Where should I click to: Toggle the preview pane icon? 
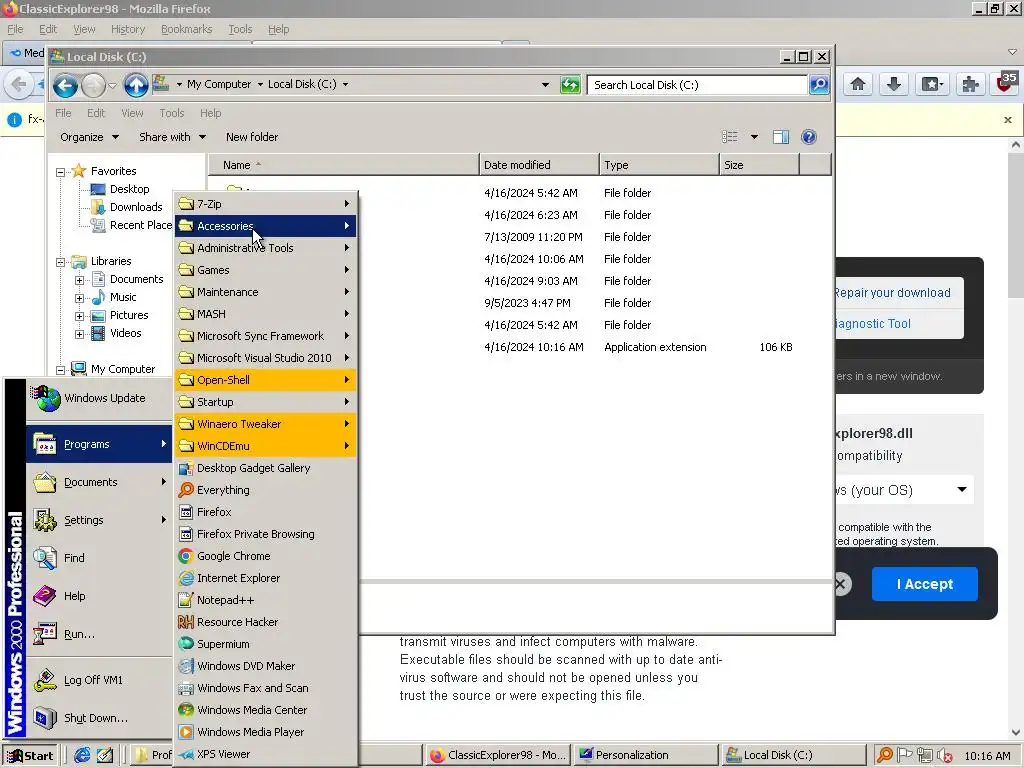coord(781,137)
